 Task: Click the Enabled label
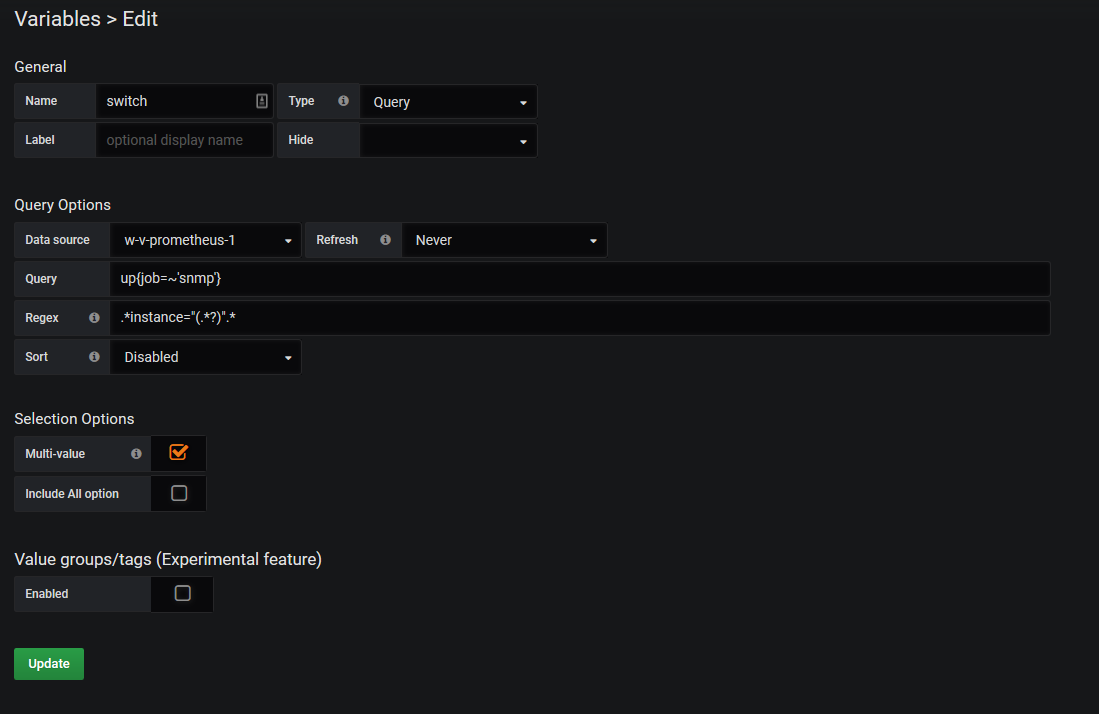pos(47,593)
